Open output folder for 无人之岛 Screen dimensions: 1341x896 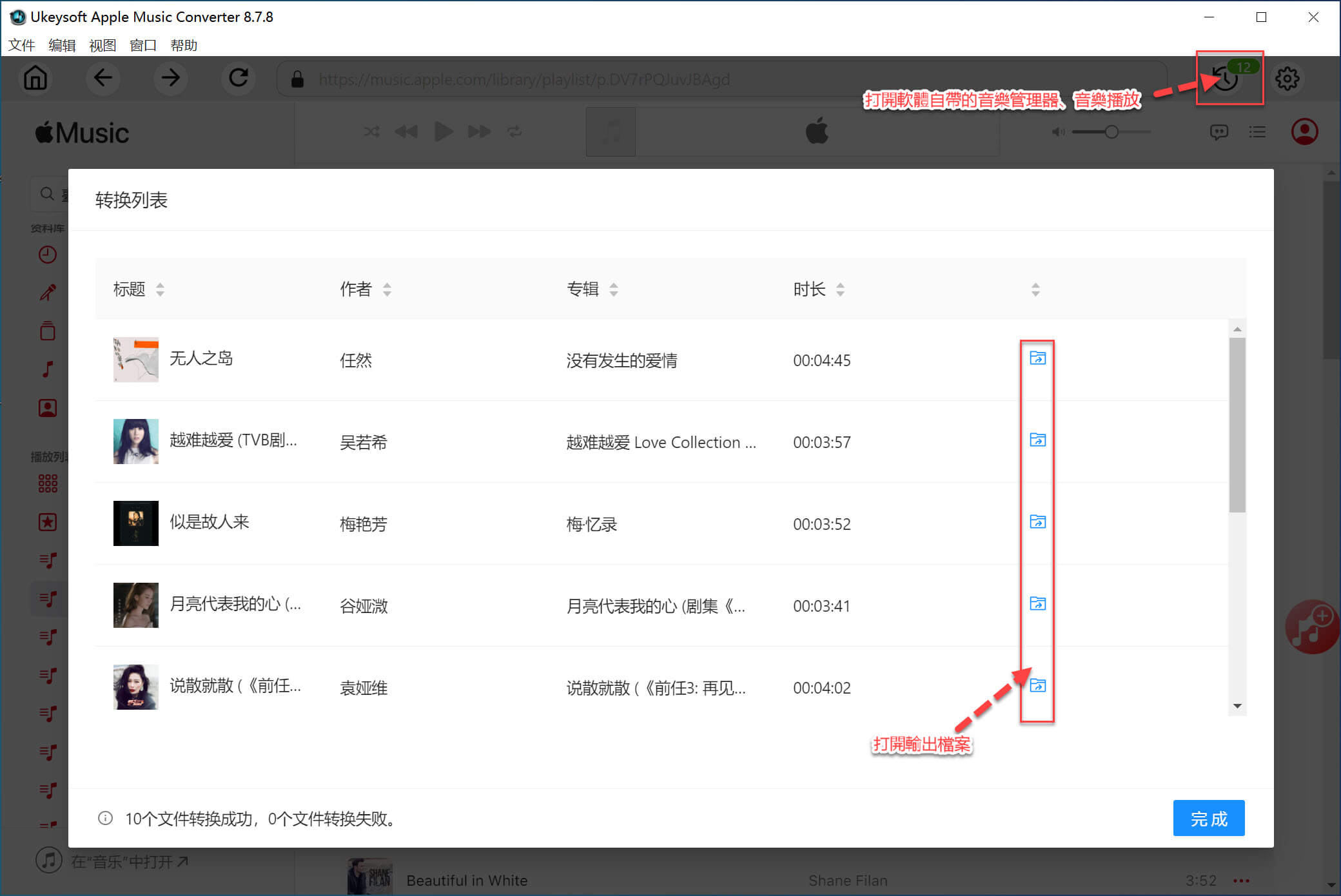pos(1037,358)
